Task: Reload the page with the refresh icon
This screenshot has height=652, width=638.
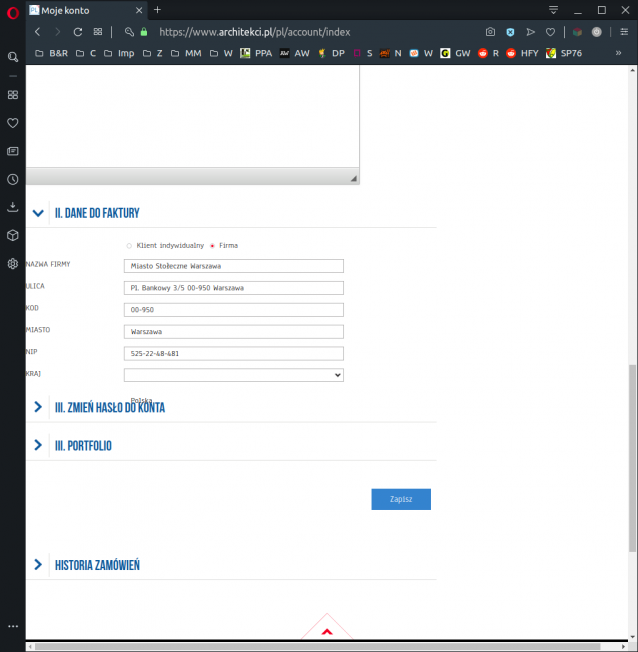Action: pos(77,32)
